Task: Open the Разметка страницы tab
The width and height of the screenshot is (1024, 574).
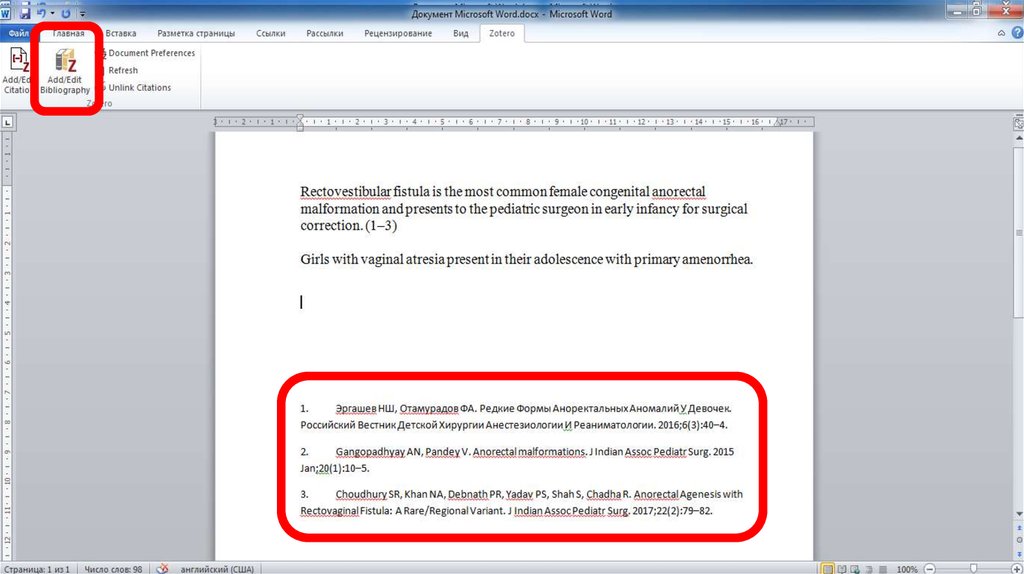Action: click(x=196, y=34)
